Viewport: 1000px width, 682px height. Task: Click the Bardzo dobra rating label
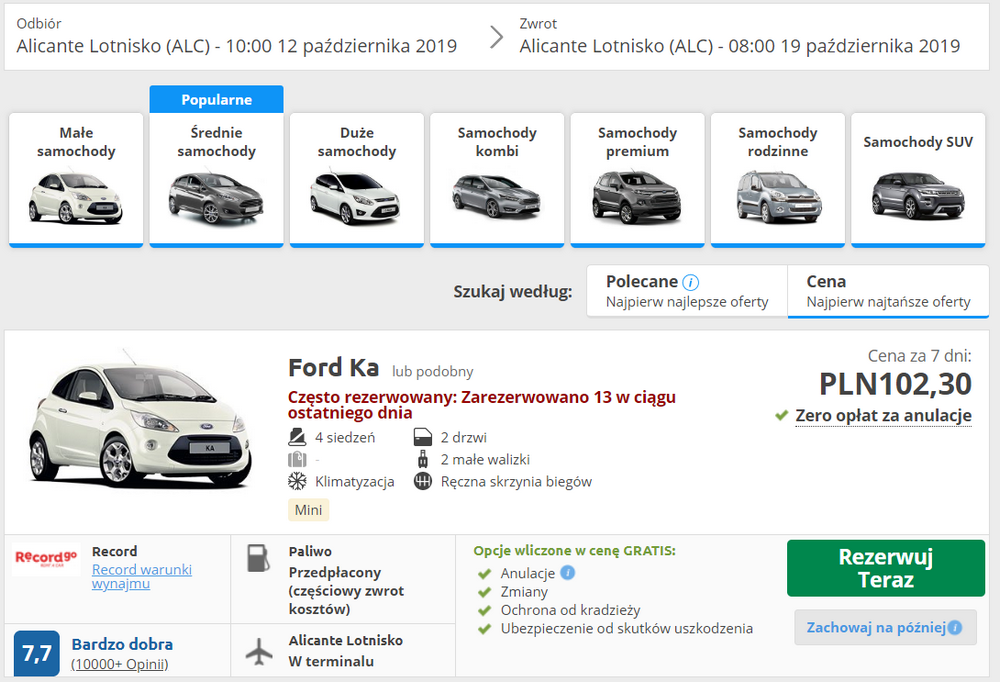coord(122,644)
